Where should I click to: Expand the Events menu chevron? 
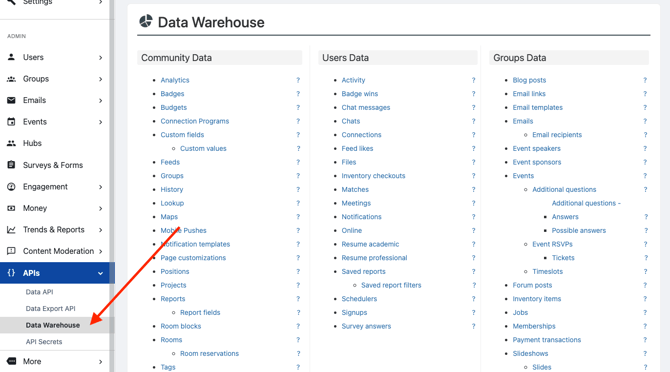click(100, 122)
